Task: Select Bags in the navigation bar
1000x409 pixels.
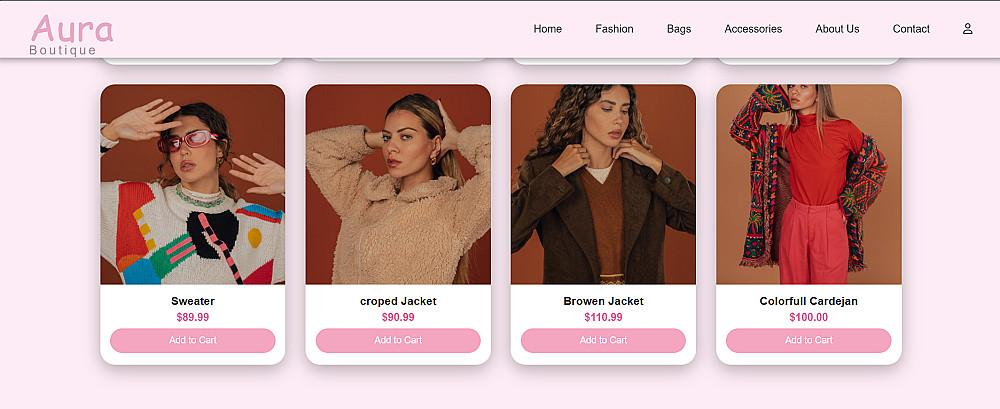Action: 679,29
